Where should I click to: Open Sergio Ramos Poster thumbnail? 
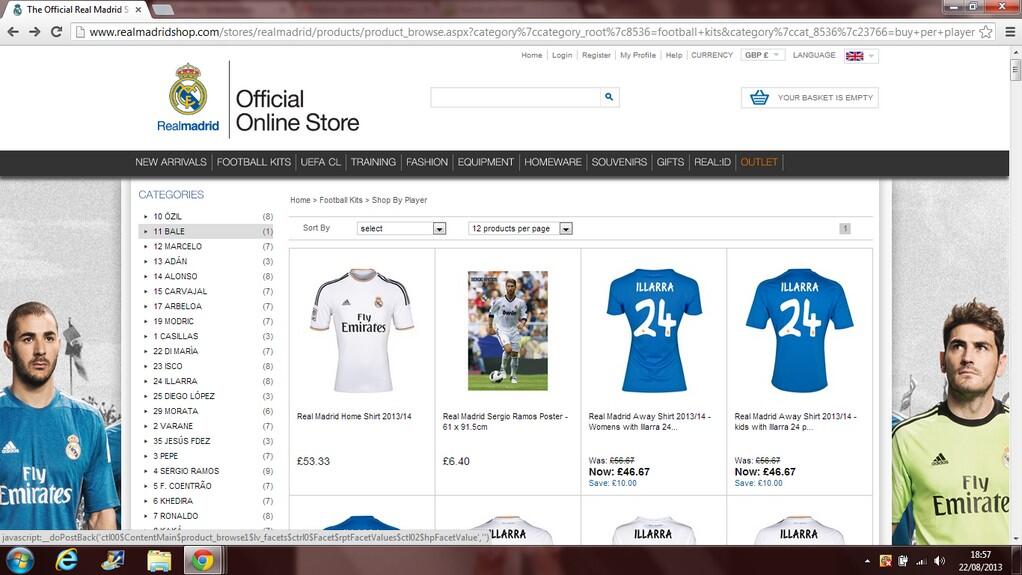tap(508, 331)
